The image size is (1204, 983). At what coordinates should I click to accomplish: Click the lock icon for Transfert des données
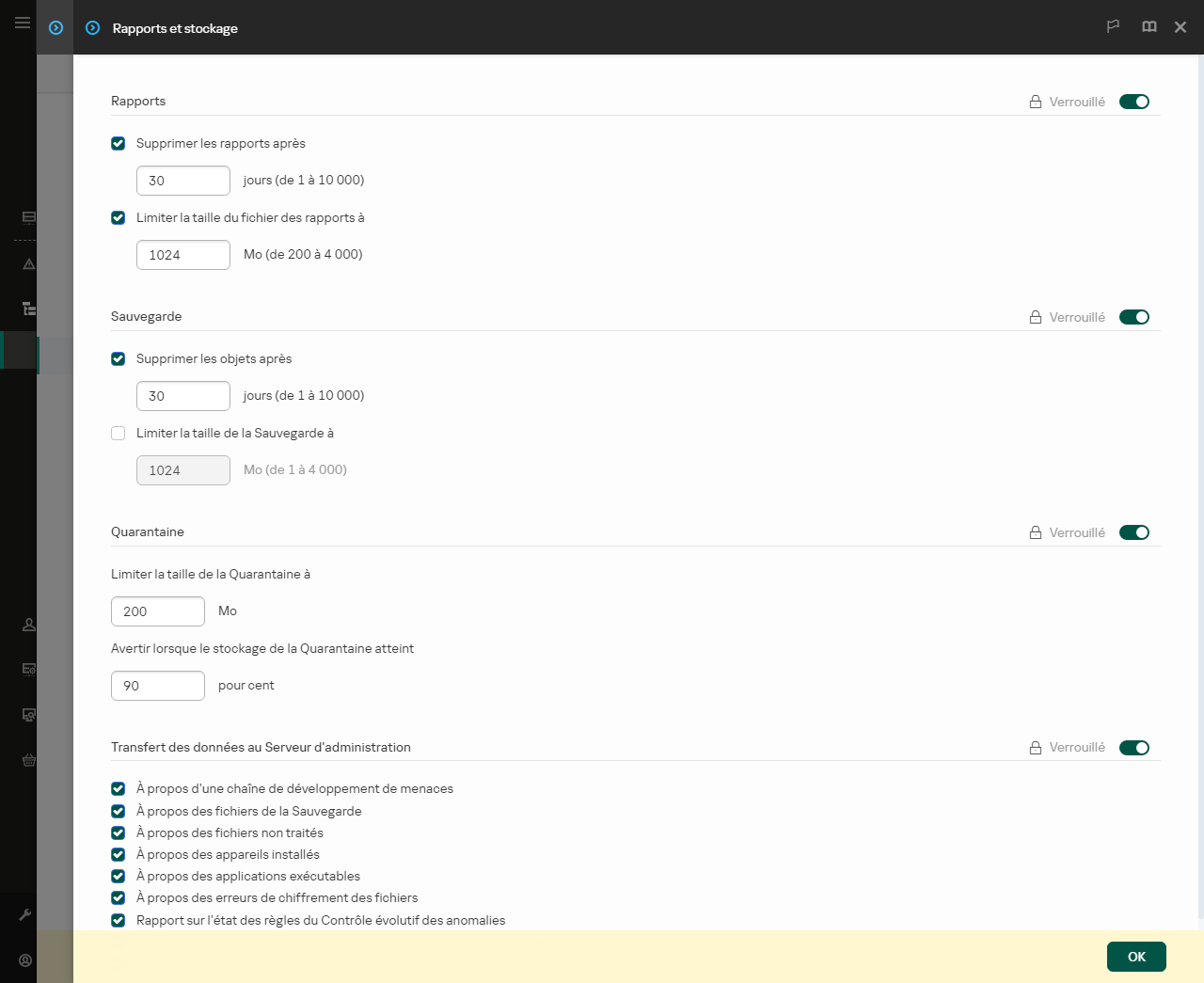click(x=1036, y=748)
